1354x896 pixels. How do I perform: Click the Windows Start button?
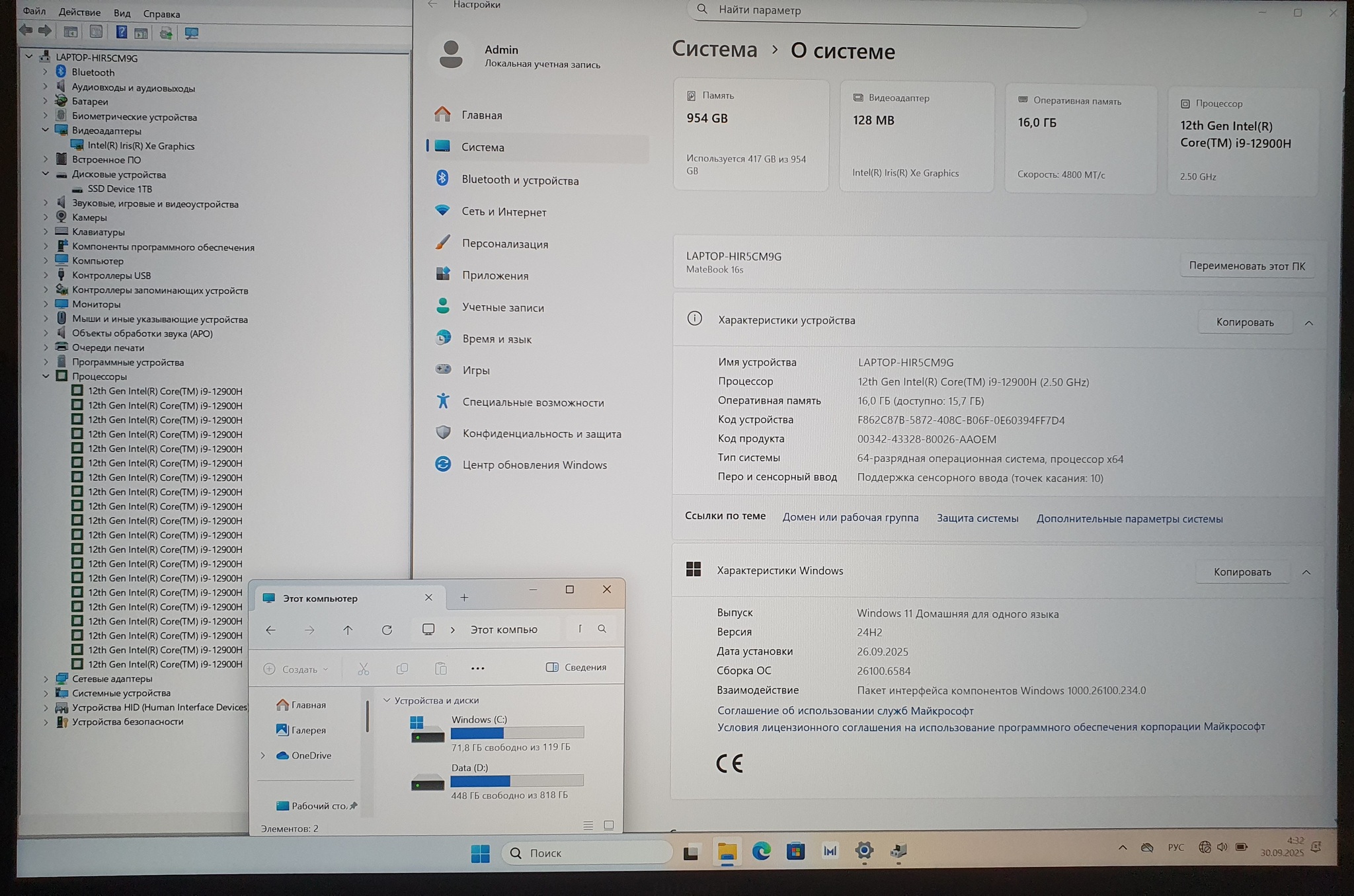(x=480, y=853)
